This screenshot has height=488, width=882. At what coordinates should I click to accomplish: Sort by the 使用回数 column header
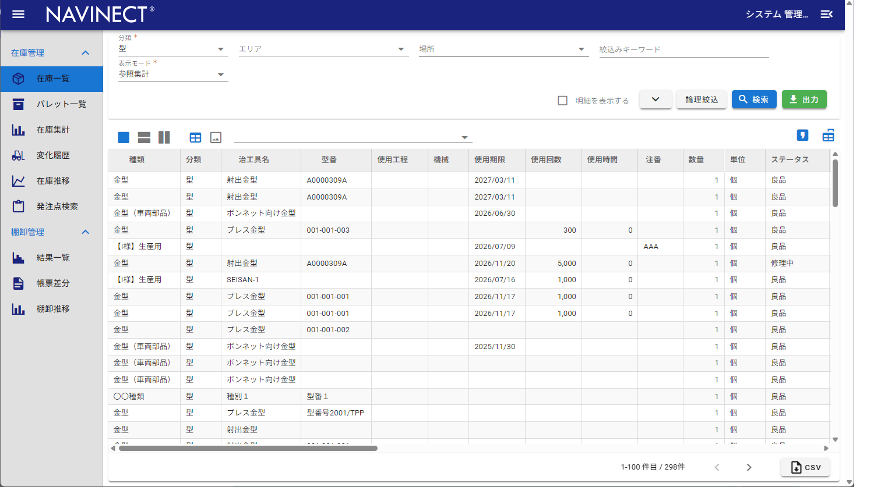point(546,160)
